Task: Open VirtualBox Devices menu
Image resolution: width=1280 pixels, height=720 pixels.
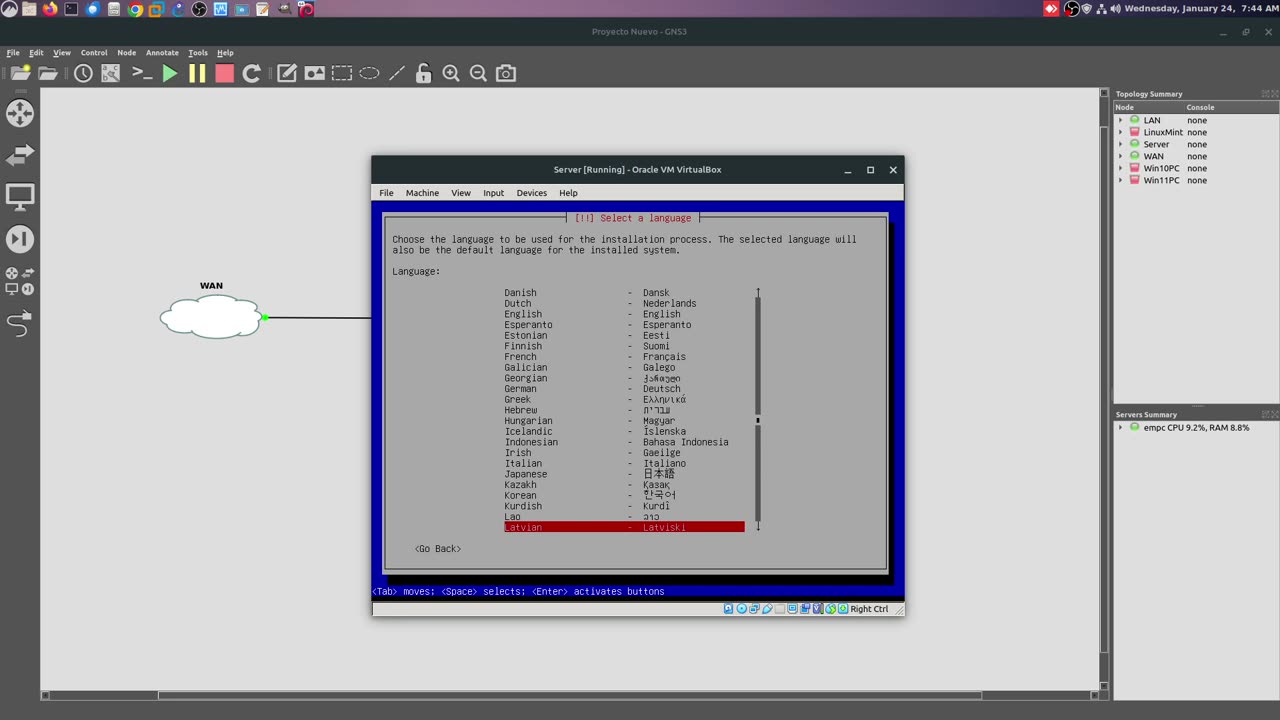Action: 531,193
